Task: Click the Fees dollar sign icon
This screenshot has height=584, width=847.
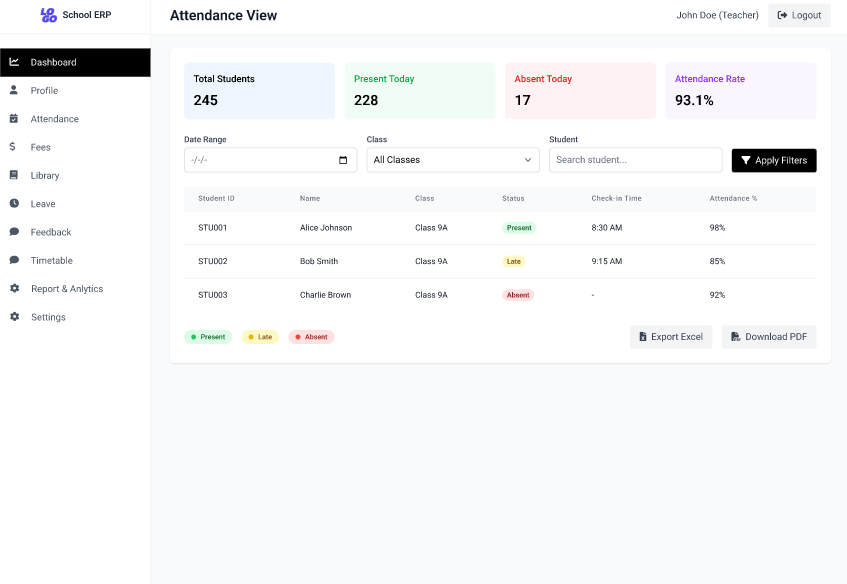Action: (14, 147)
